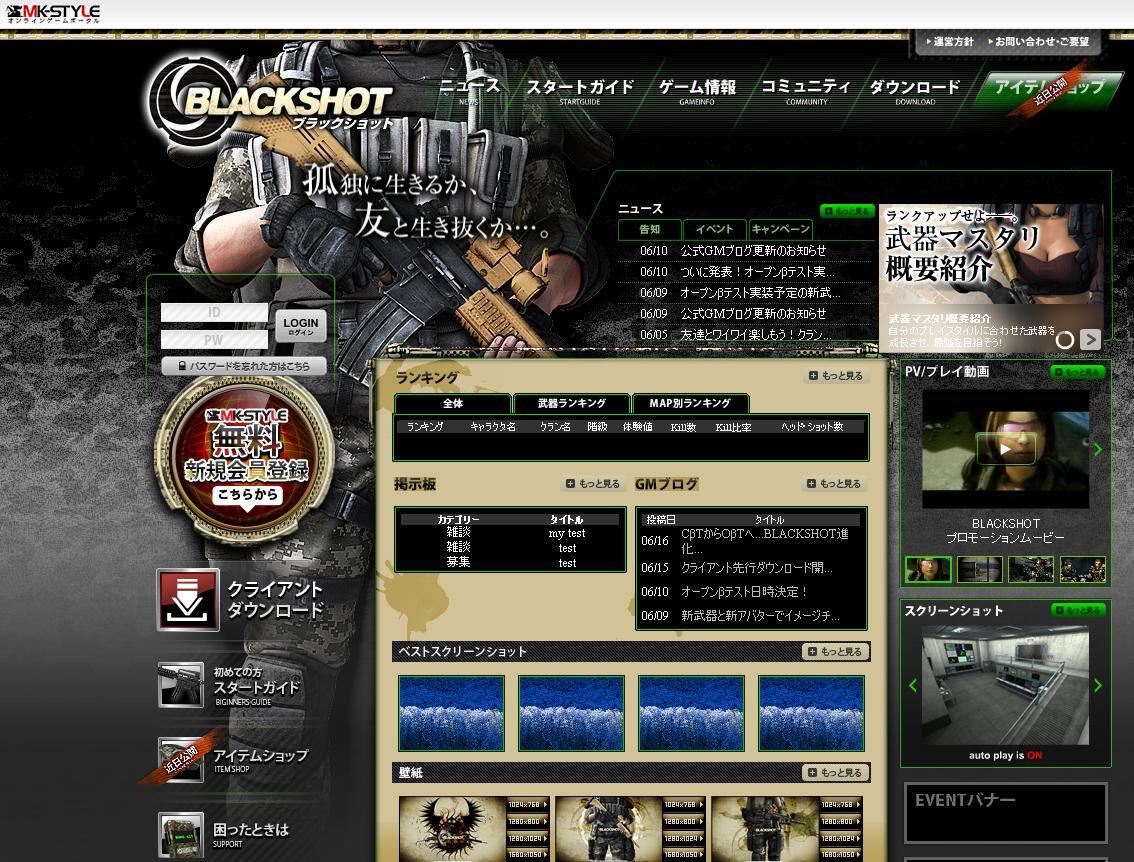This screenshot has width=1134, height=862.
Task: Open the 困ったときは support icon
Action: click(x=181, y=835)
